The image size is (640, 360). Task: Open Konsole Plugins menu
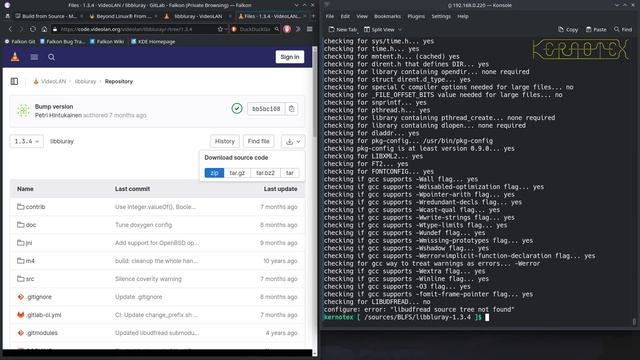click(416, 16)
